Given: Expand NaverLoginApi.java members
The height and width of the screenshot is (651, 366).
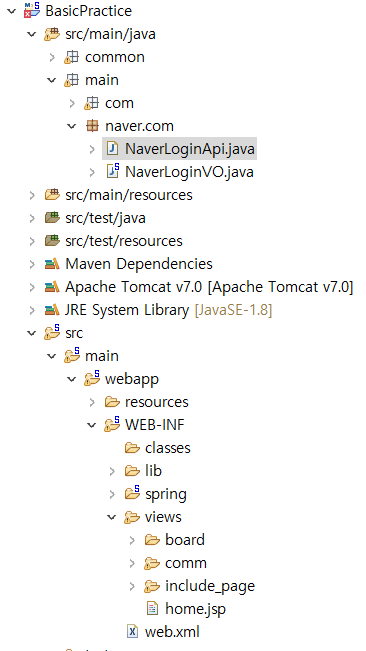Looking at the screenshot, I should 92,149.
